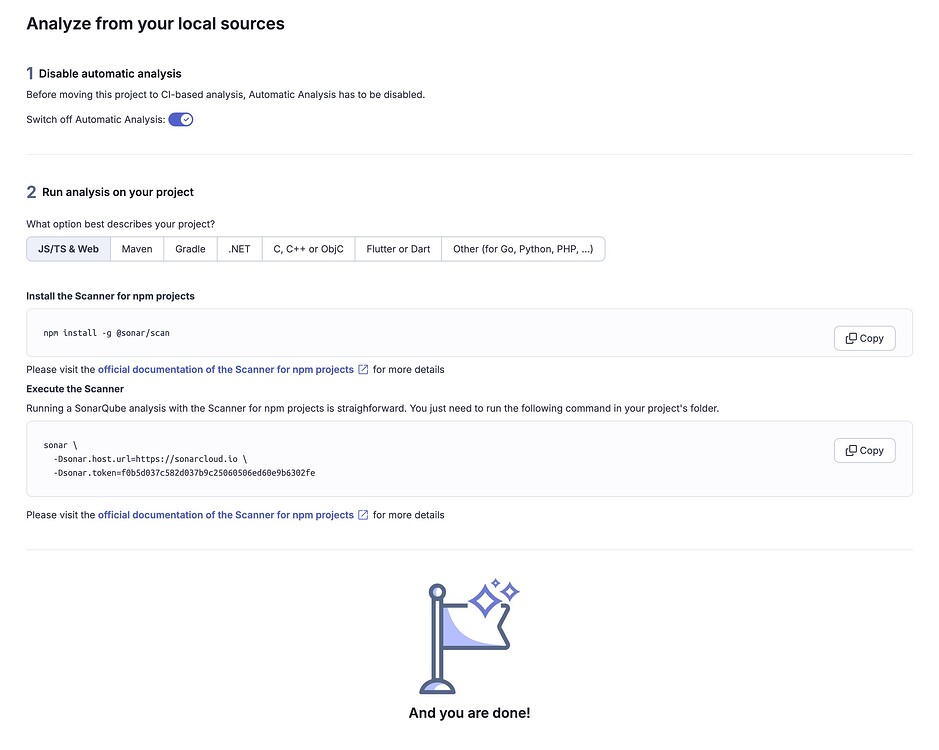Copy the sonar scanner command
The image size is (939, 750).
pyautogui.click(x=864, y=450)
